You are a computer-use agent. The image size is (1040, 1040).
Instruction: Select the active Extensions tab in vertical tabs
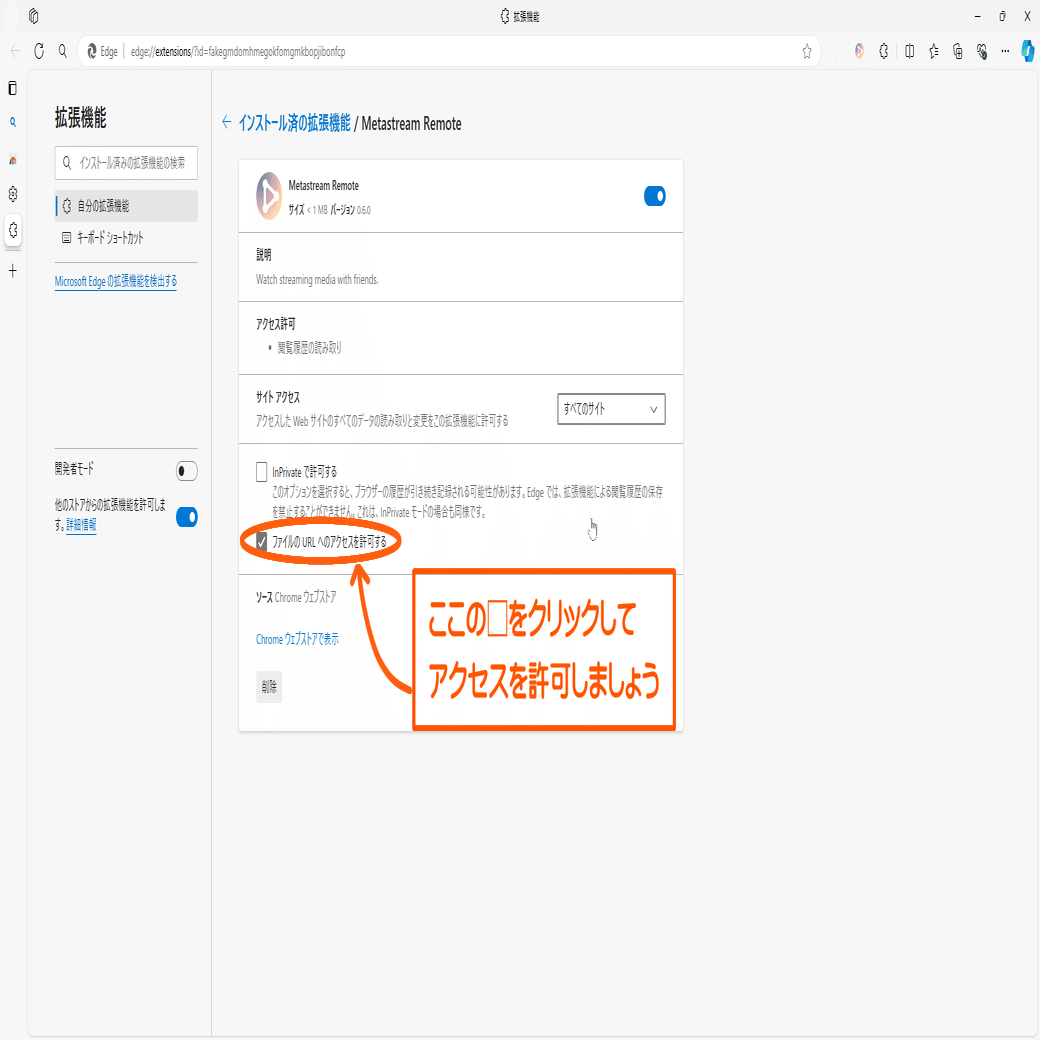[x=13, y=230]
